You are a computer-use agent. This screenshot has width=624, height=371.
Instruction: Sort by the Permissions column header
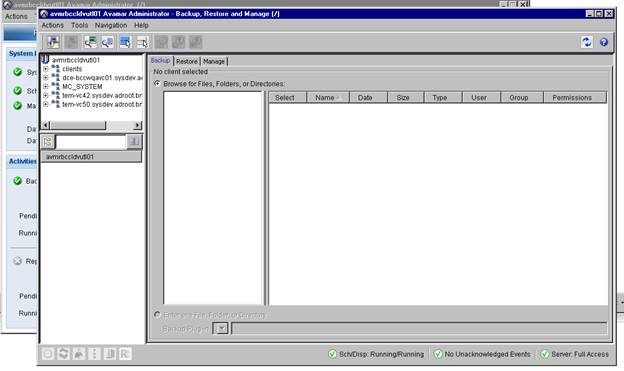click(575, 98)
